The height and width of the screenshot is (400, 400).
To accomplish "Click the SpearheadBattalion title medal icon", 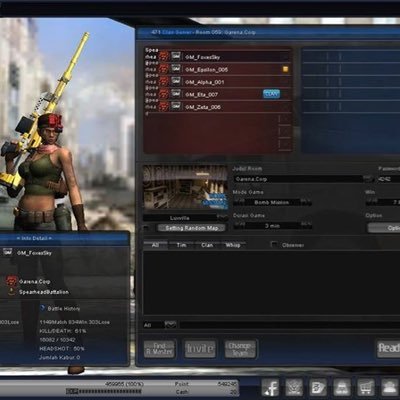I will coord(12,292).
